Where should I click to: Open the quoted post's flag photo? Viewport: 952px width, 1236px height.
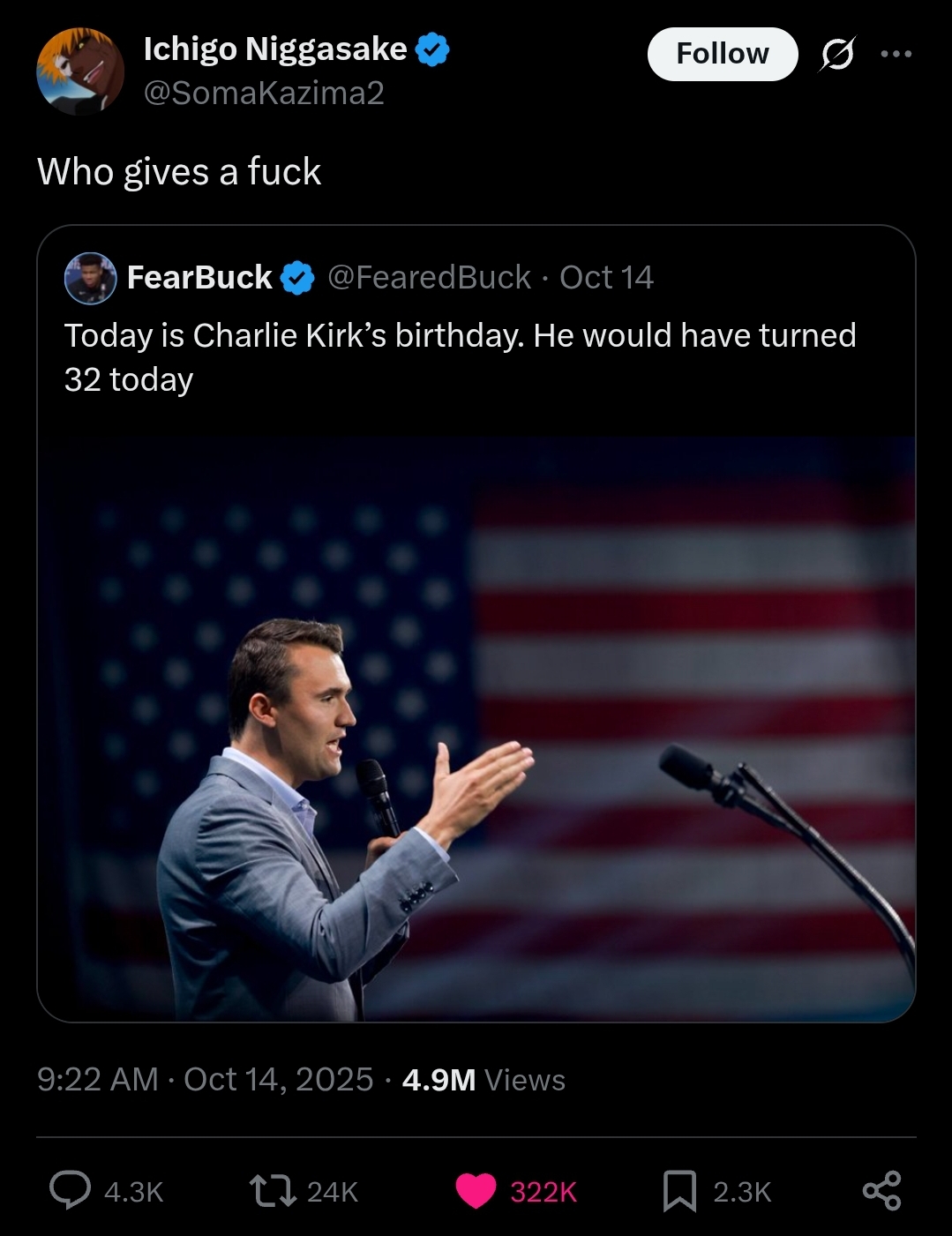click(476, 729)
